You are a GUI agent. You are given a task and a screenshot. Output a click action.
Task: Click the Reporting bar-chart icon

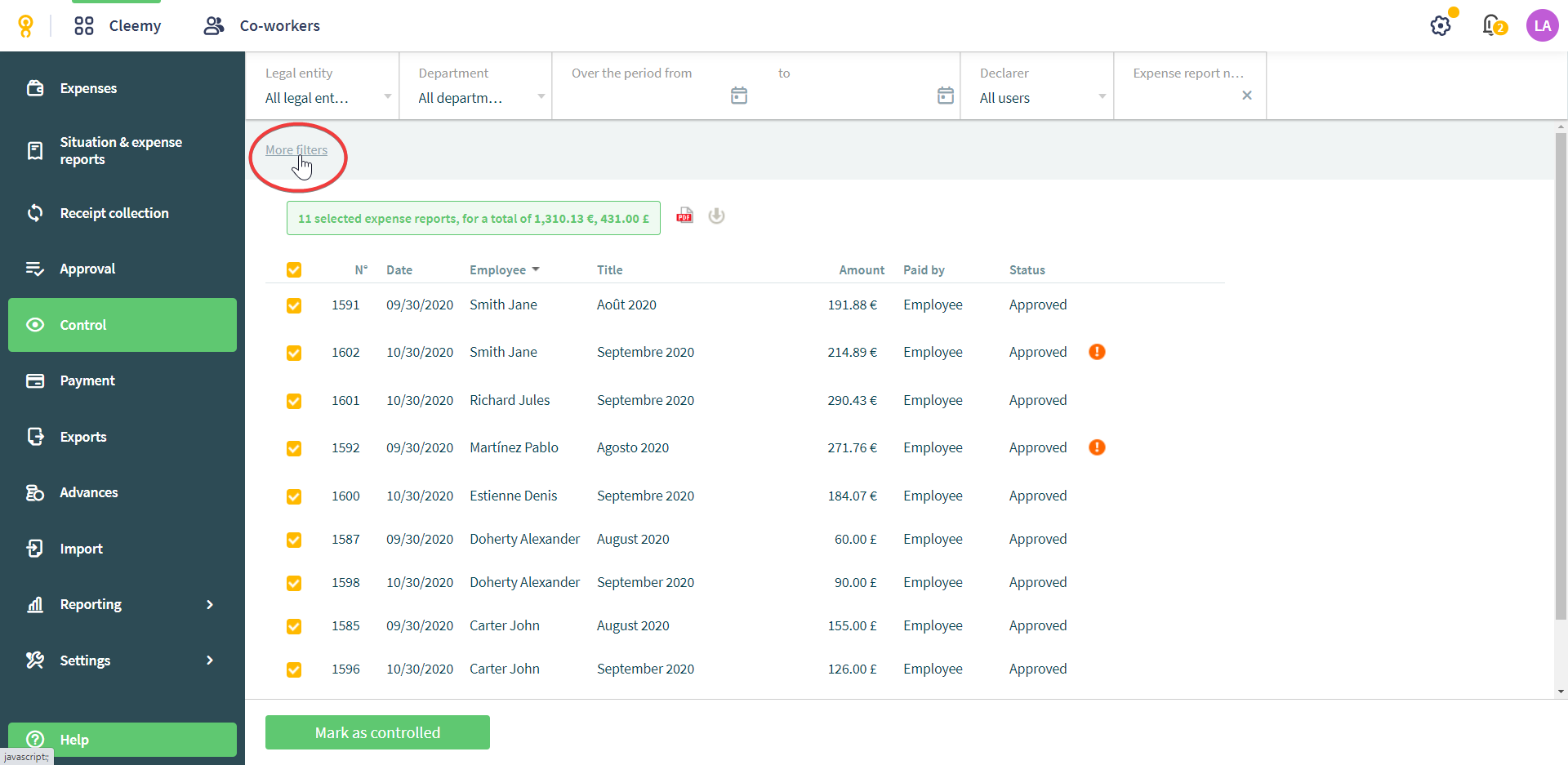pos(35,604)
